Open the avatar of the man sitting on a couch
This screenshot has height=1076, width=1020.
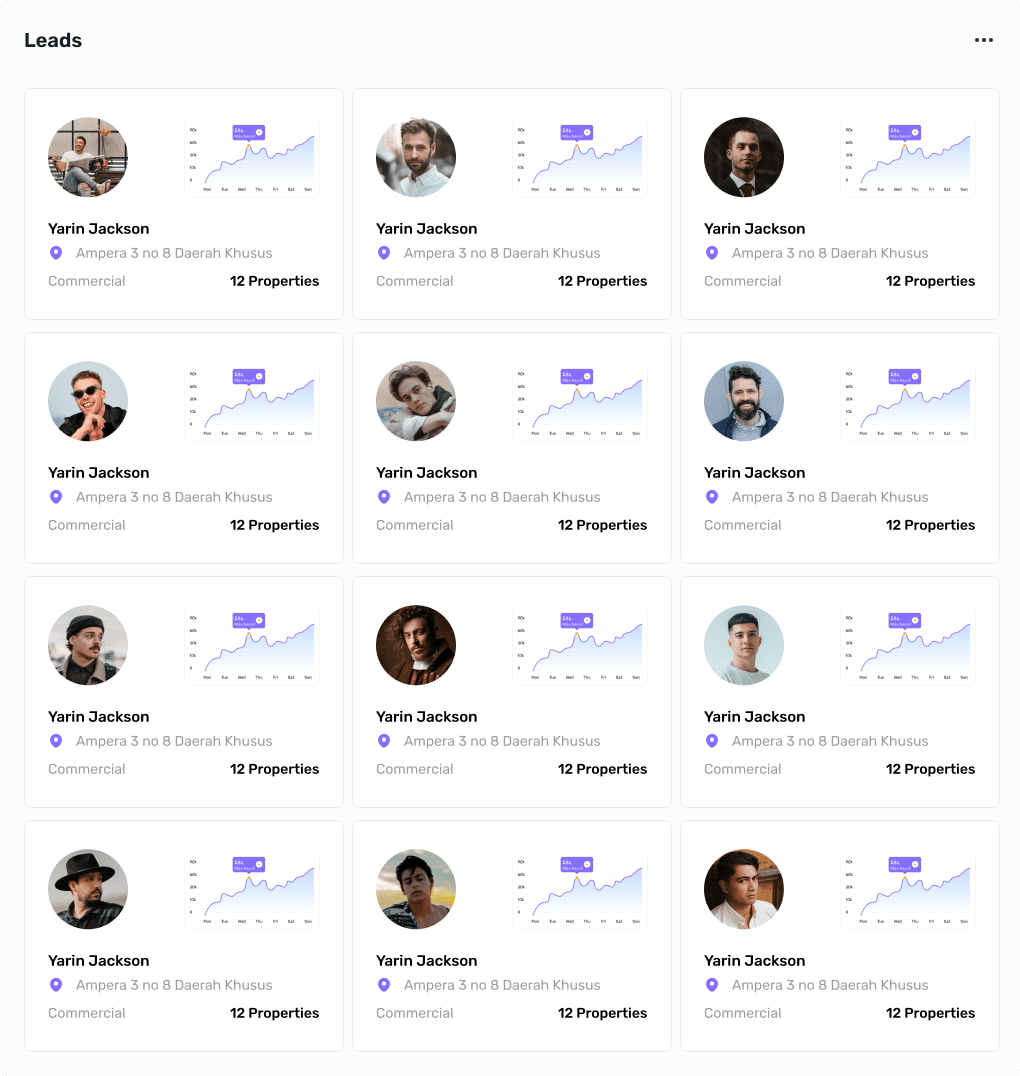coord(88,157)
